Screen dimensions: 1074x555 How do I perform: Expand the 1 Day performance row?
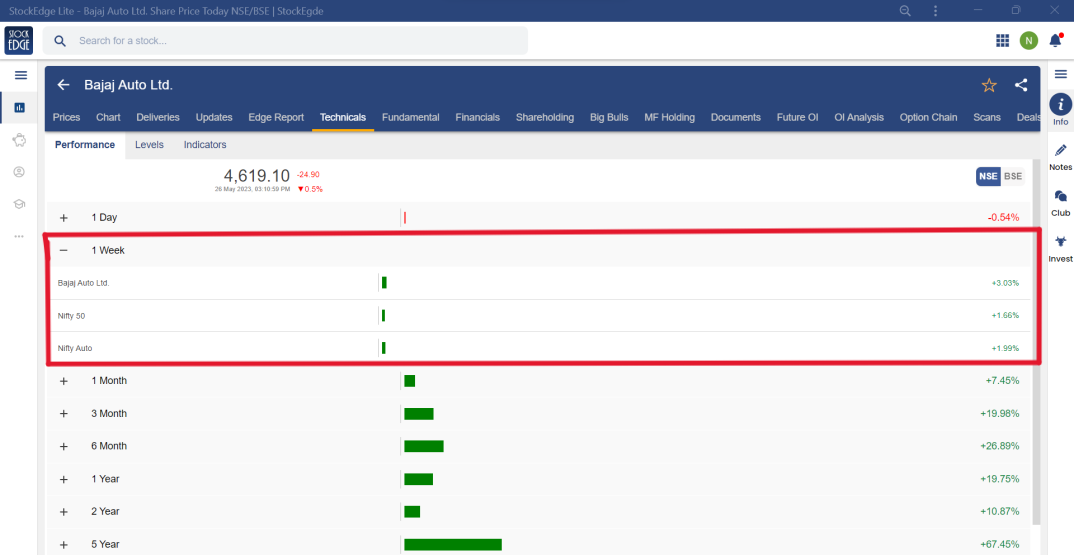[64, 217]
